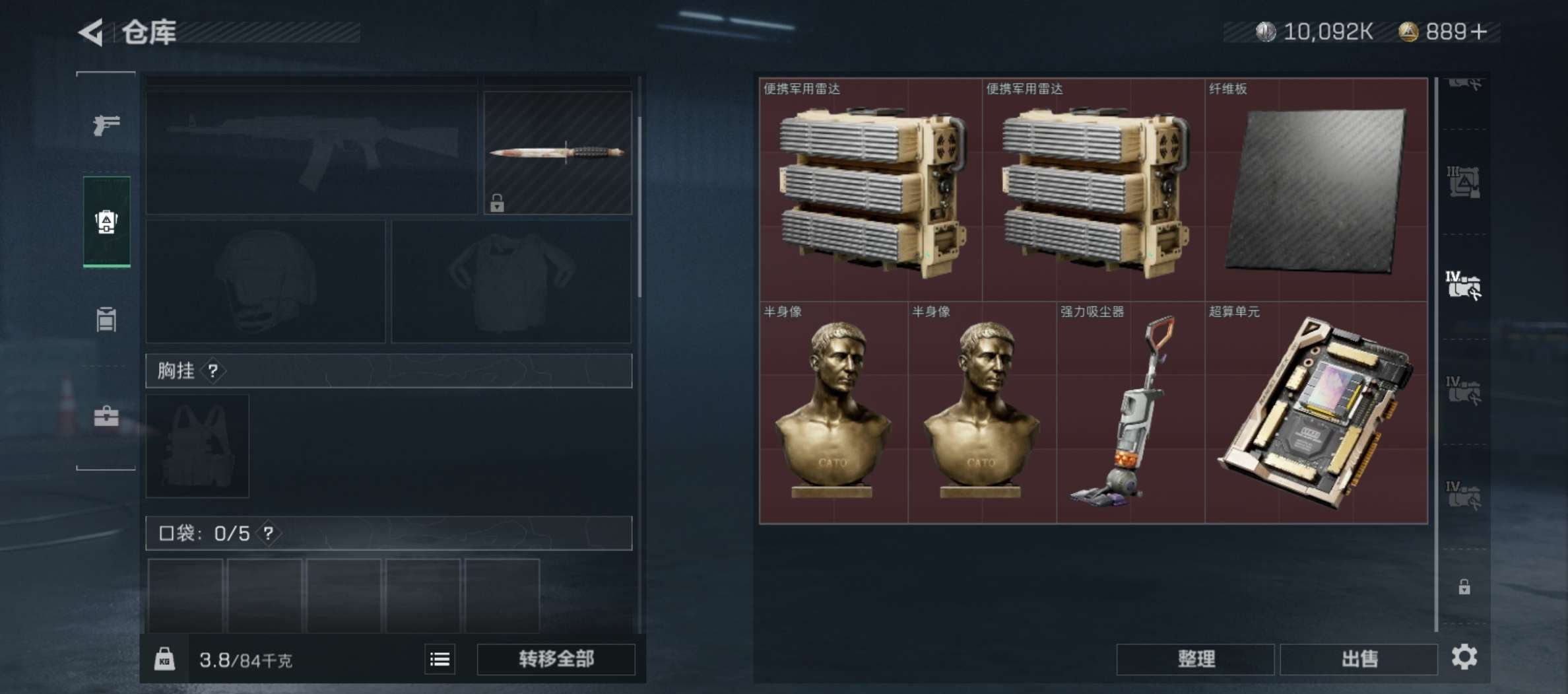
Task: Click the plus beside 889 currency
Action: click(1480, 32)
